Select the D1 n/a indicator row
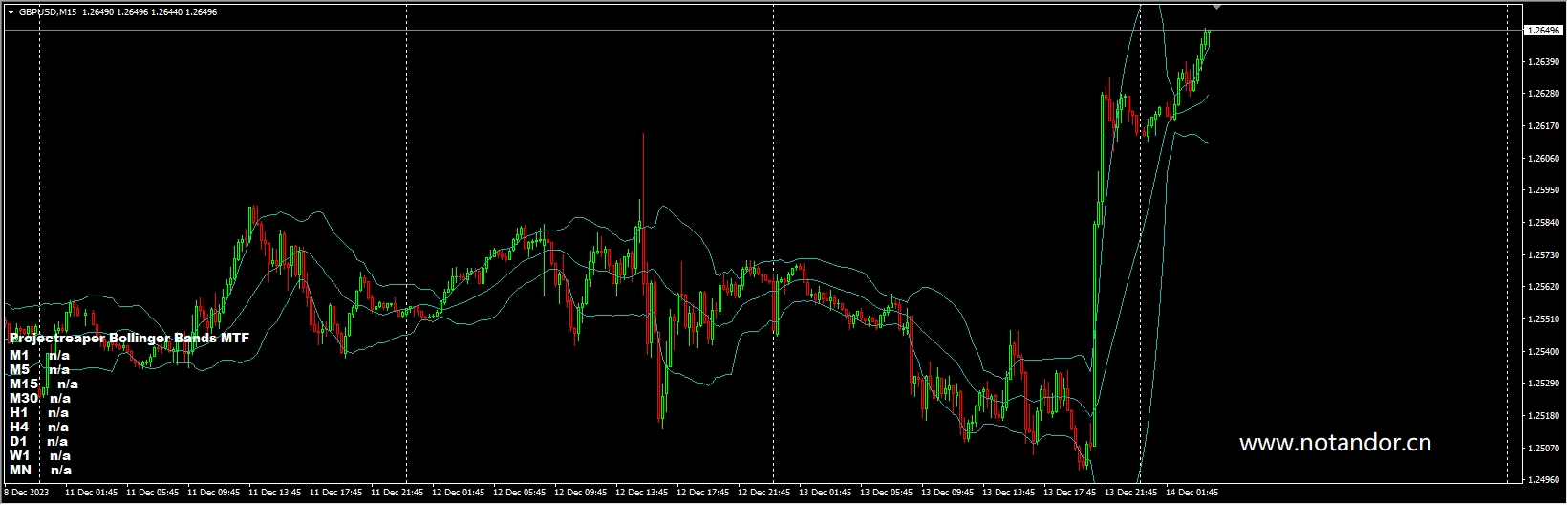This screenshot has height=505, width=1568. pos(38,441)
